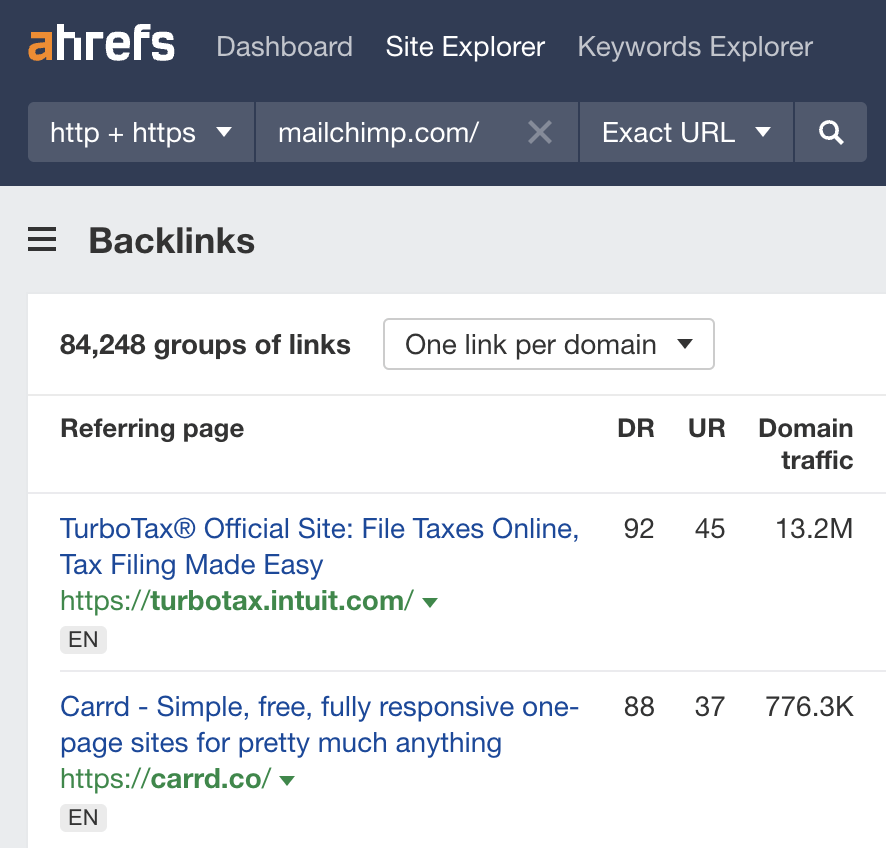The height and width of the screenshot is (848, 886).
Task: Open the Carrd referring page link
Action: (317, 706)
